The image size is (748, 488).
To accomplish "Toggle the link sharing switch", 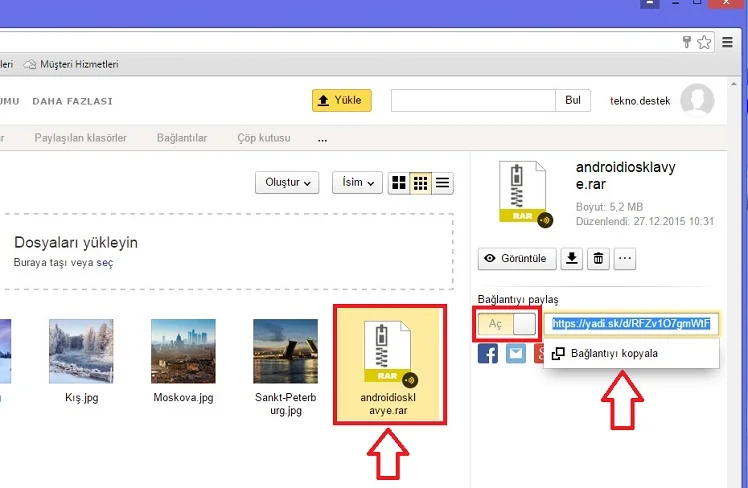I will pos(508,324).
